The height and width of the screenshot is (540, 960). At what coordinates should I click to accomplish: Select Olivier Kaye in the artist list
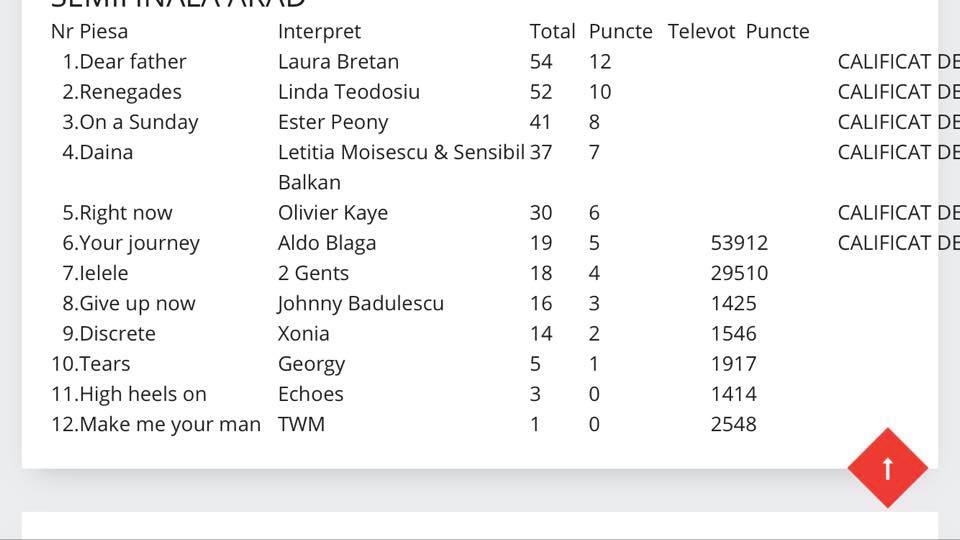[x=332, y=213]
